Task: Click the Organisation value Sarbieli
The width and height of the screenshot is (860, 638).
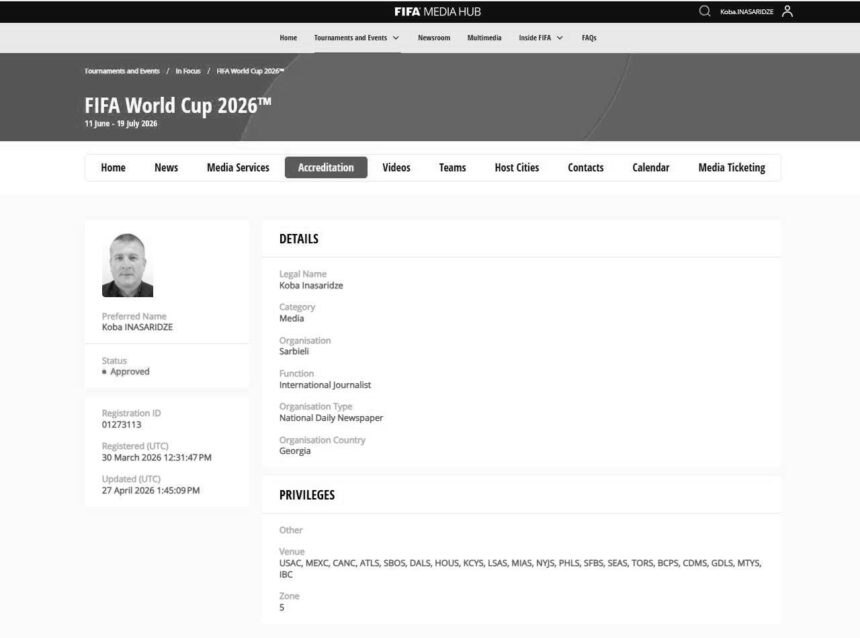Action: (294, 351)
